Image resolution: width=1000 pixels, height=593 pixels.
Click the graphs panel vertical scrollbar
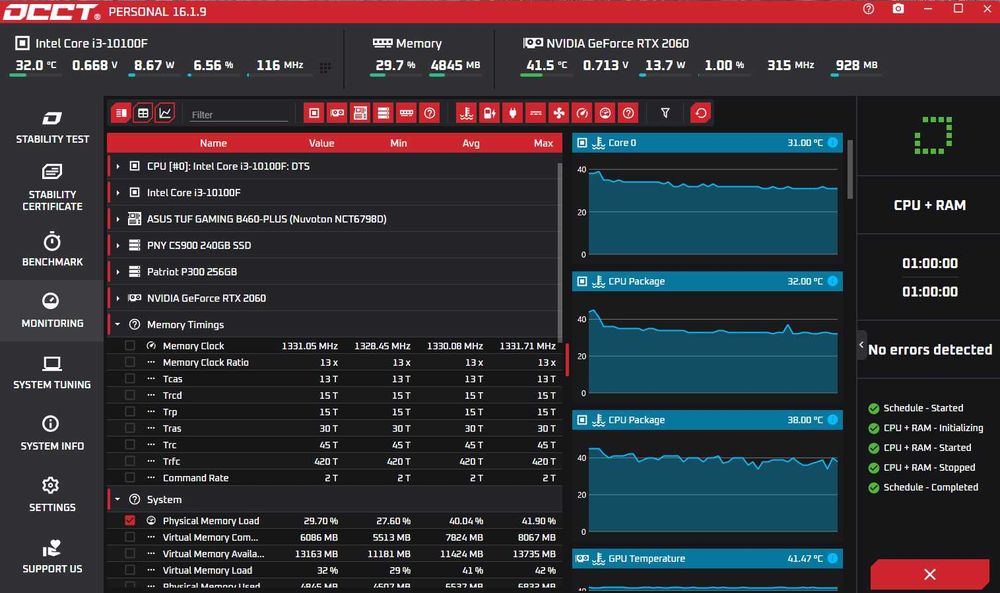[850, 170]
